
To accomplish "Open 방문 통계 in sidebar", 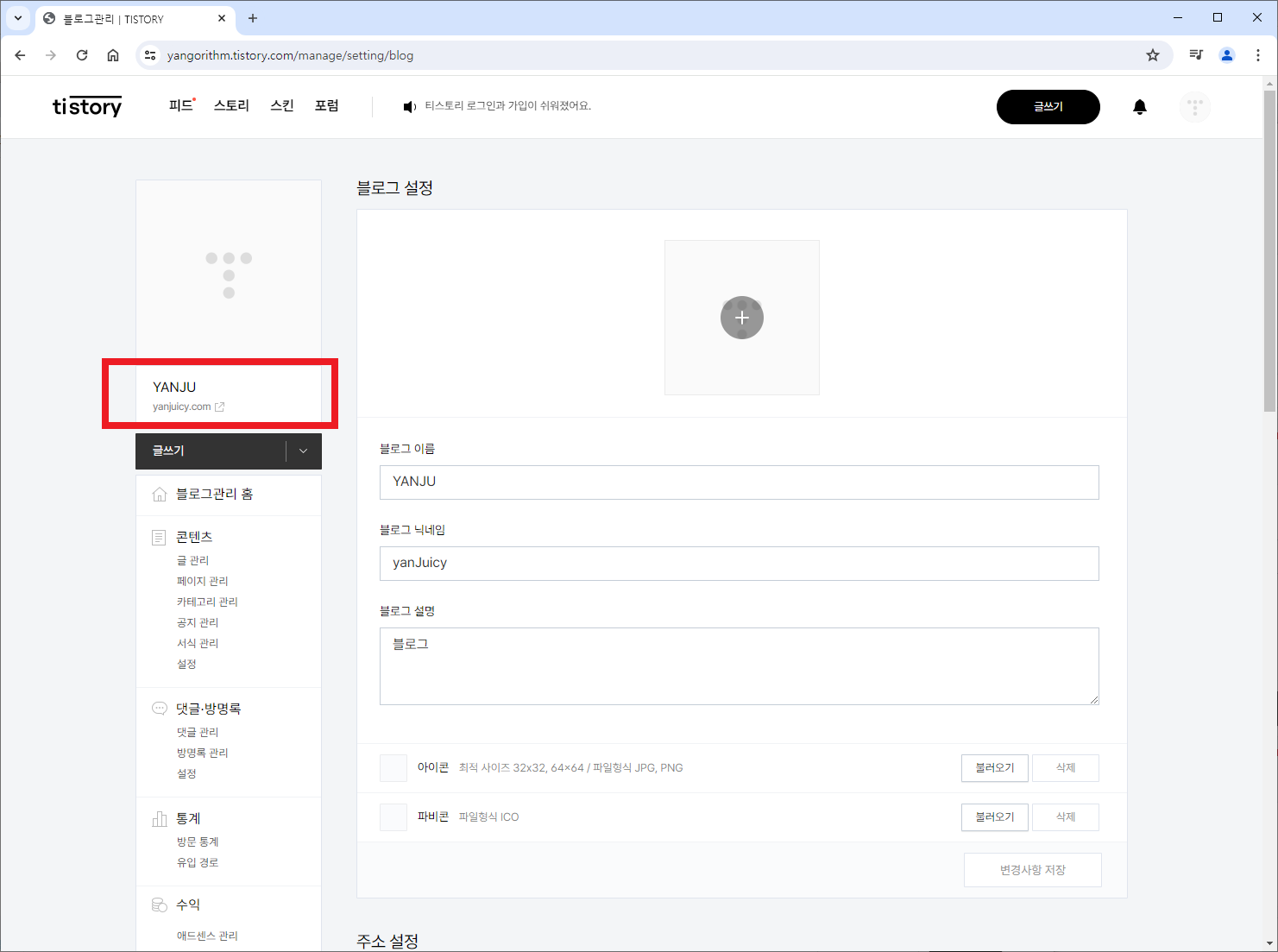I will pyautogui.click(x=198, y=842).
